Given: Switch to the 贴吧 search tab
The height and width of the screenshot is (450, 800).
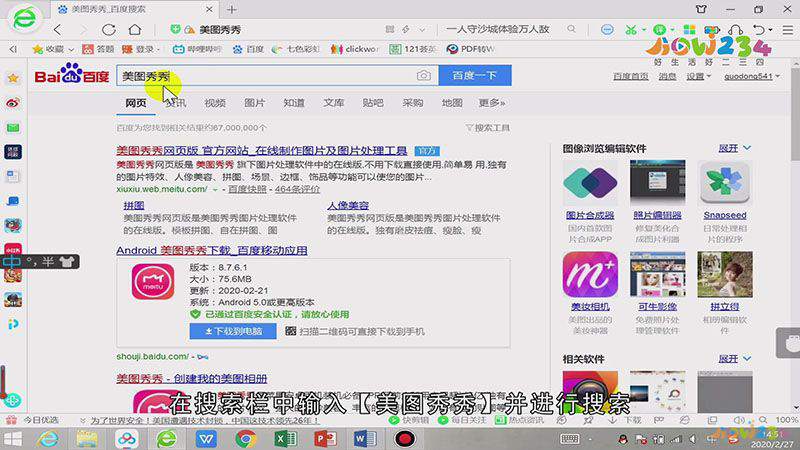Looking at the screenshot, I should pyautogui.click(x=373, y=103).
